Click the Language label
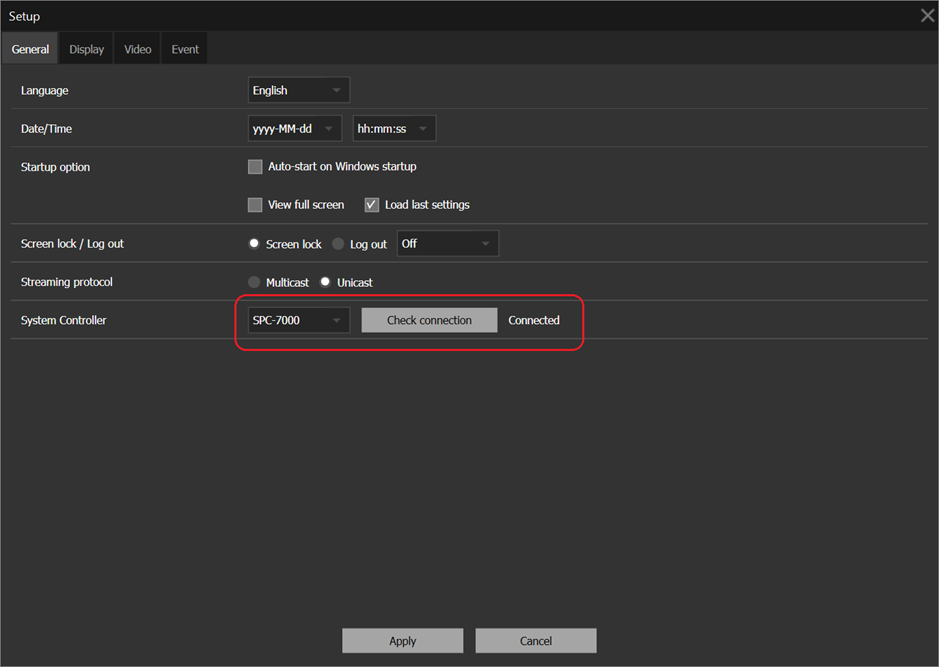 tap(44, 90)
